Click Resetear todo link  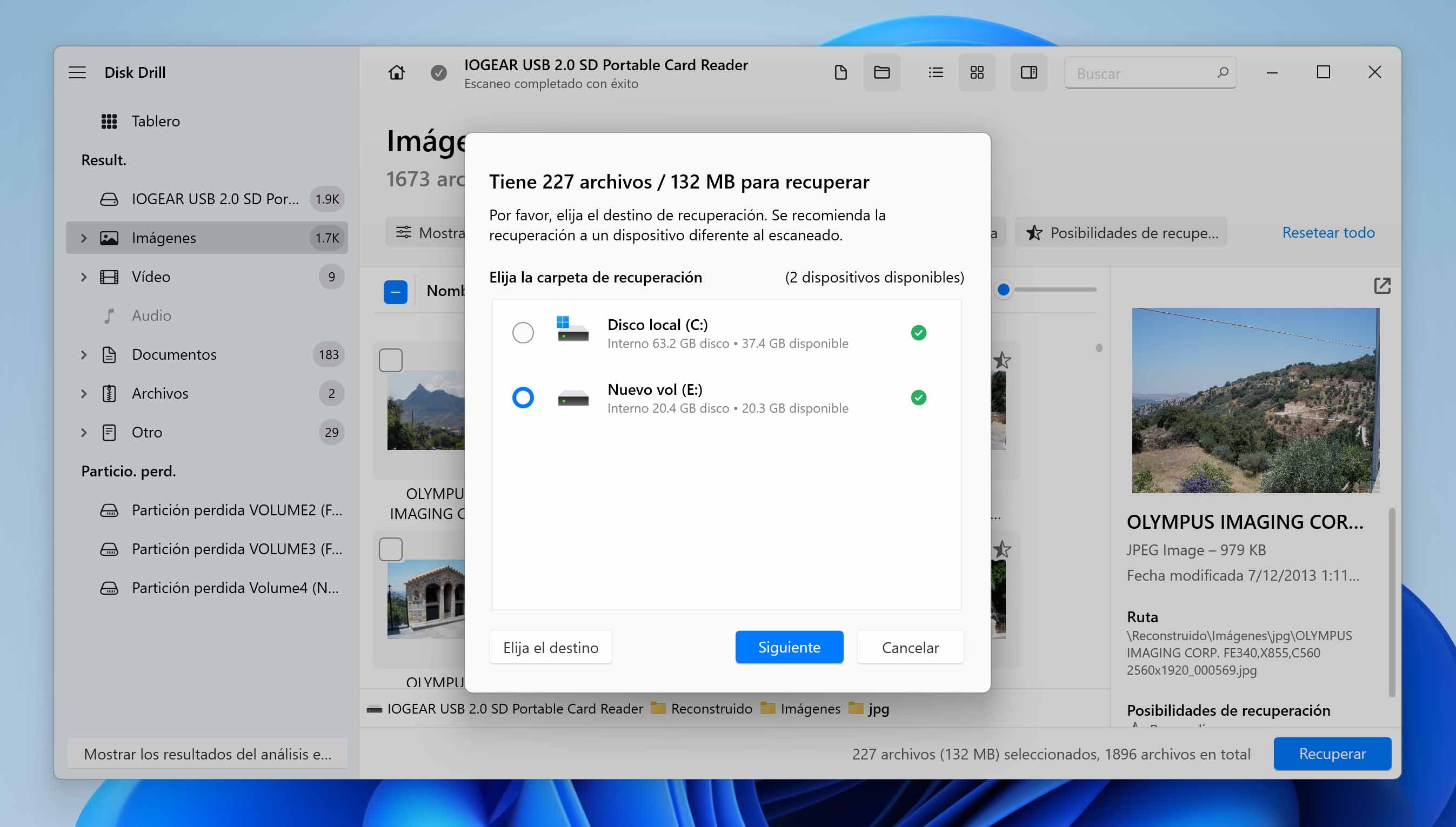coord(1328,232)
